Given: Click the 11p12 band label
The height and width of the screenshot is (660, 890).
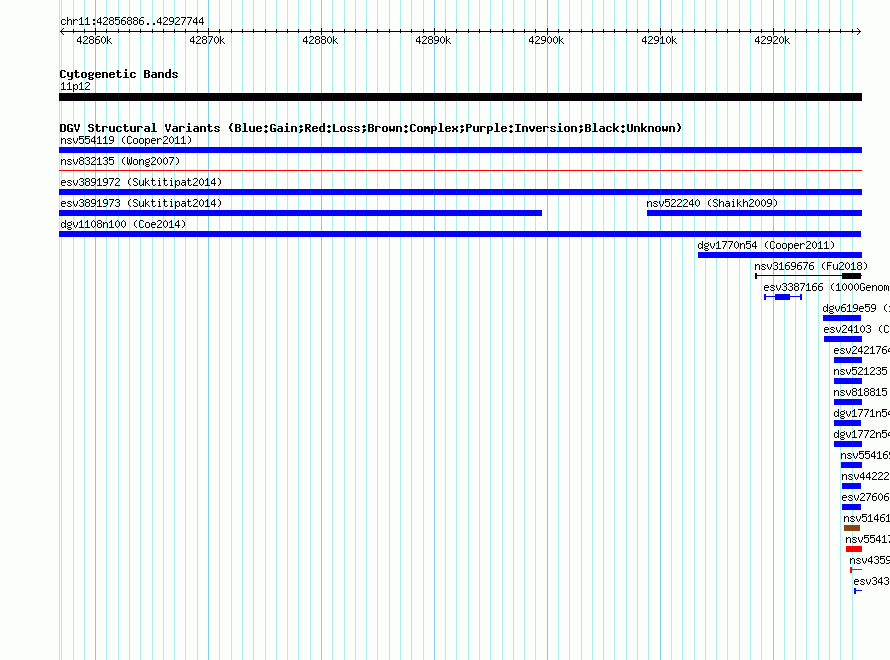Looking at the screenshot, I should tap(75, 86).
